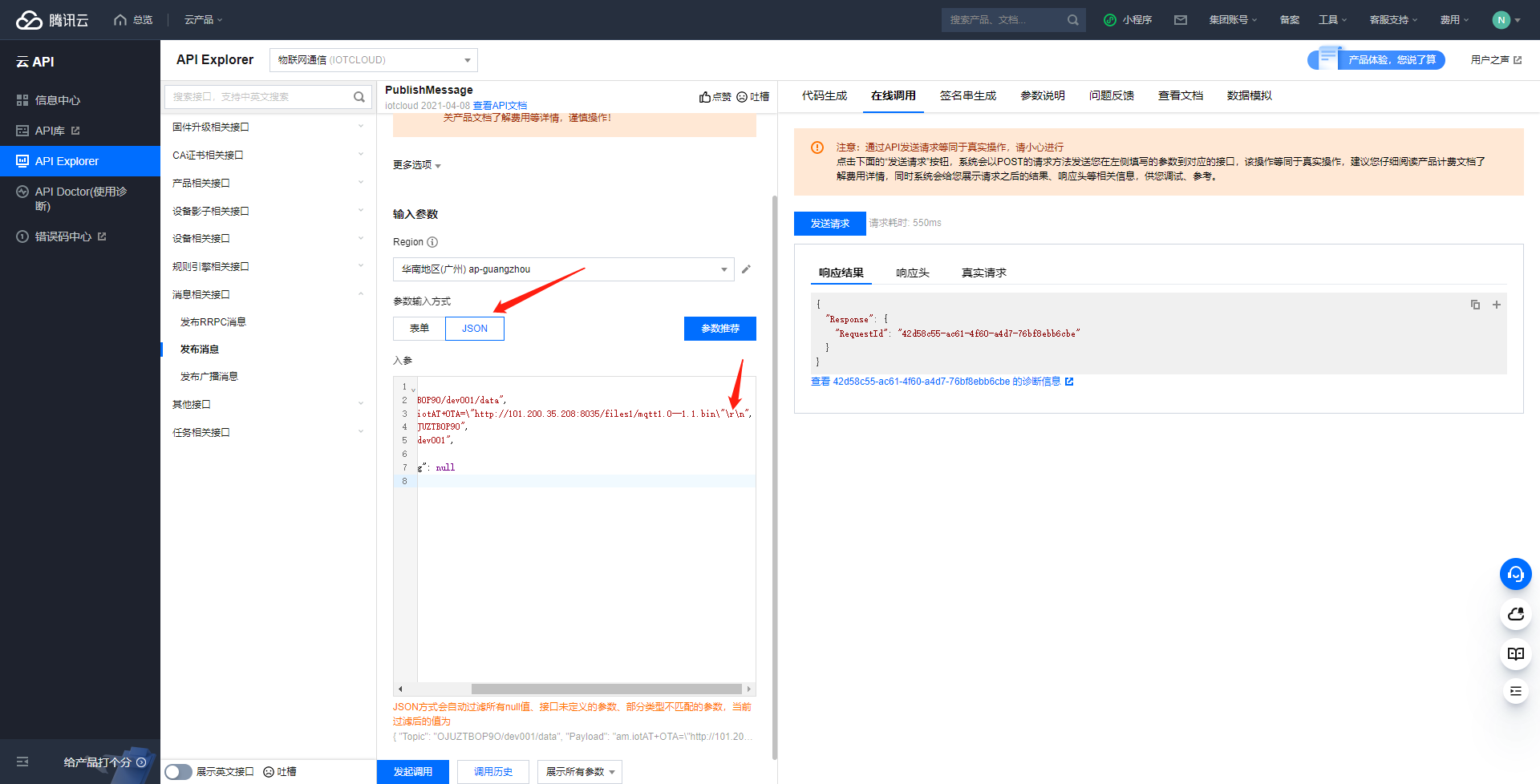Expand the response with plus icon
This screenshot has width=1540, height=784.
[x=1496, y=305]
